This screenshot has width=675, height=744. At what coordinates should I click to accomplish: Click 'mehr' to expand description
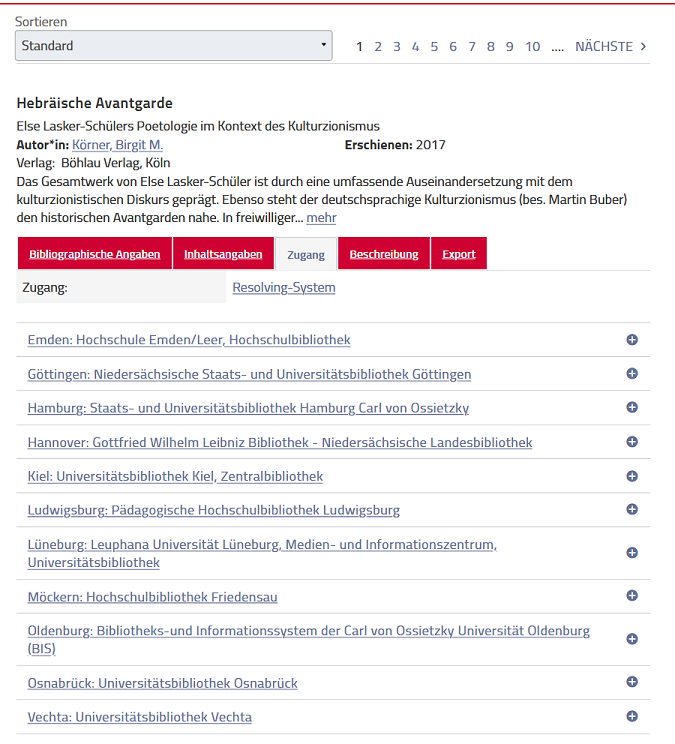click(x=321, y=217)
